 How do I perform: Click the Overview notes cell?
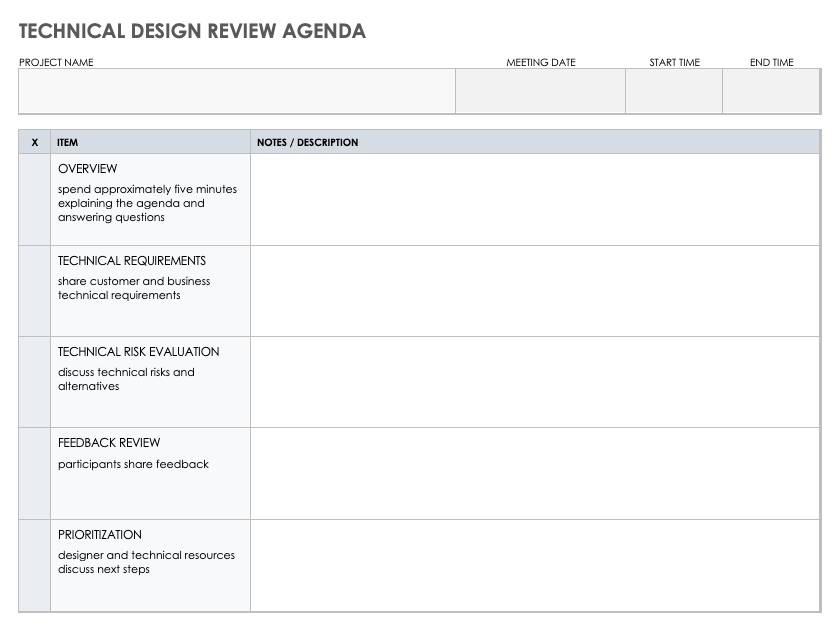point(534,199)
